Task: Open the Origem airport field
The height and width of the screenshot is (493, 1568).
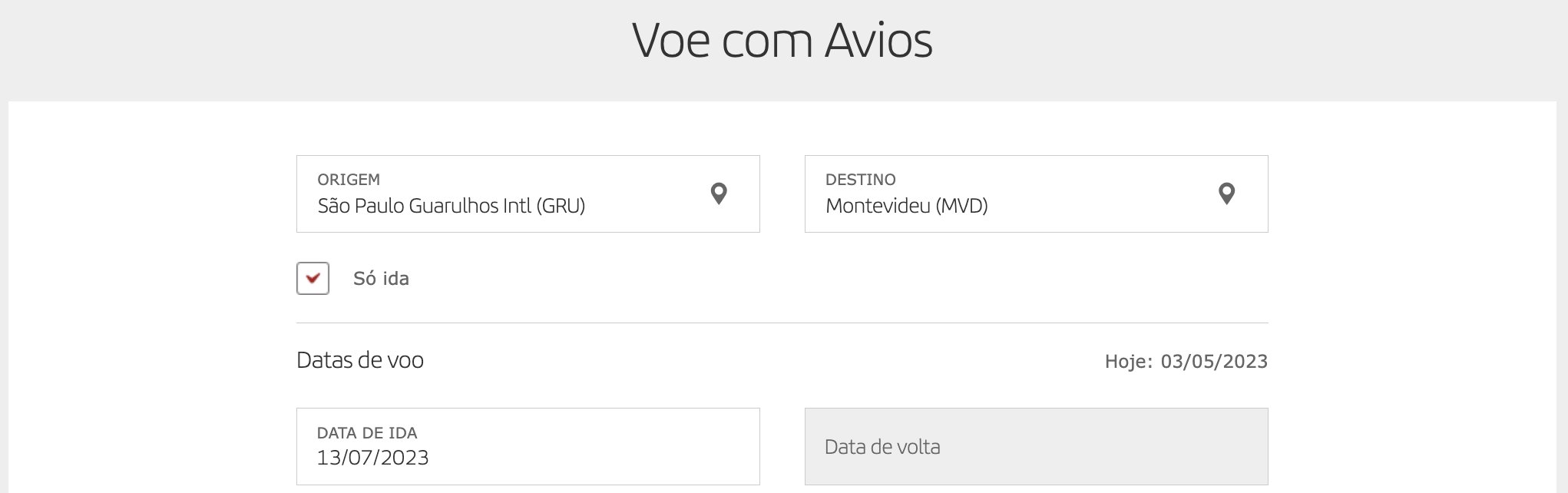Action: pos(528,194)
